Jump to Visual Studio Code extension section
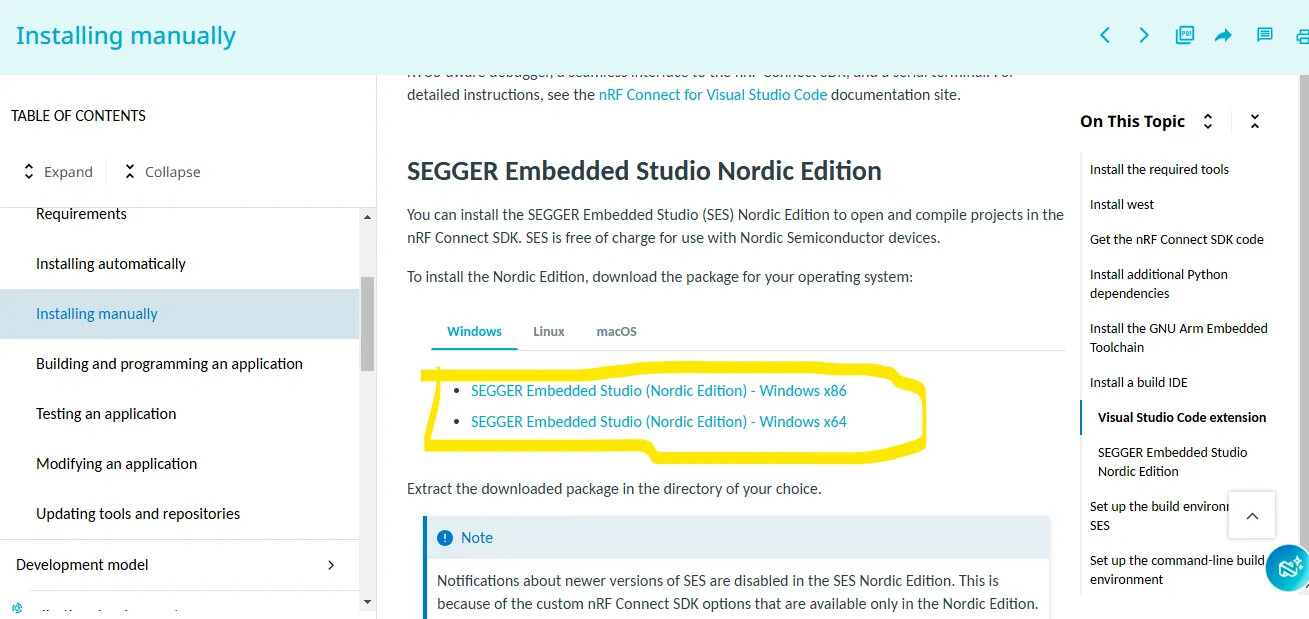 coord(1182,418)
